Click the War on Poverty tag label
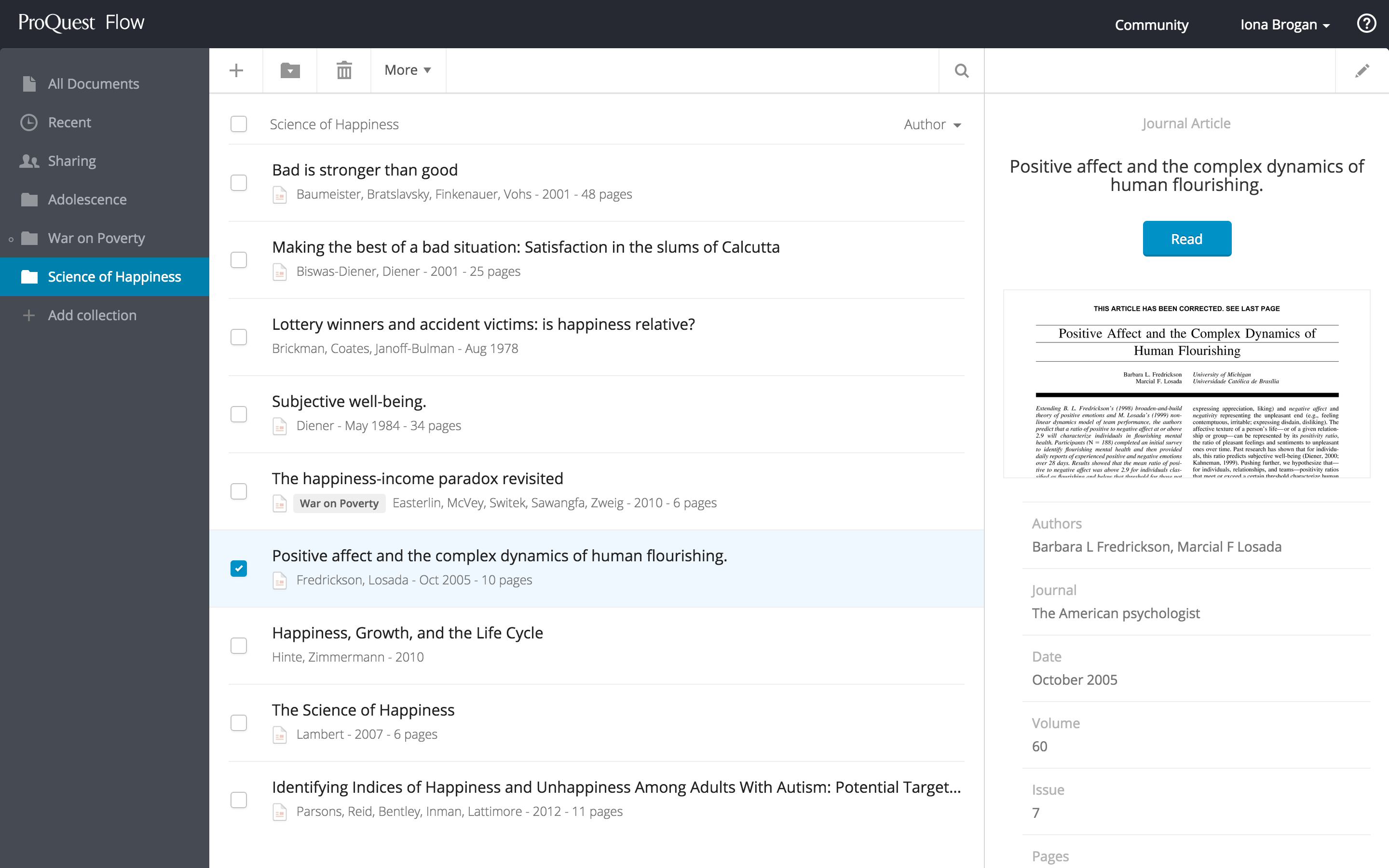1389x868 pixels. [339, 503]
